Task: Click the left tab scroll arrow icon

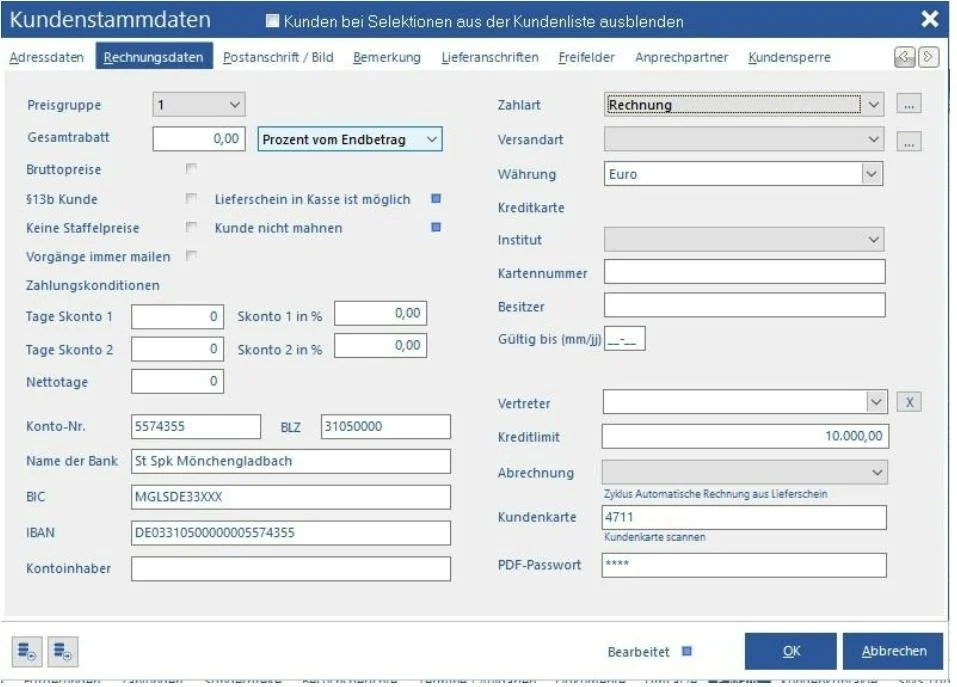Action: pos(904,57)
